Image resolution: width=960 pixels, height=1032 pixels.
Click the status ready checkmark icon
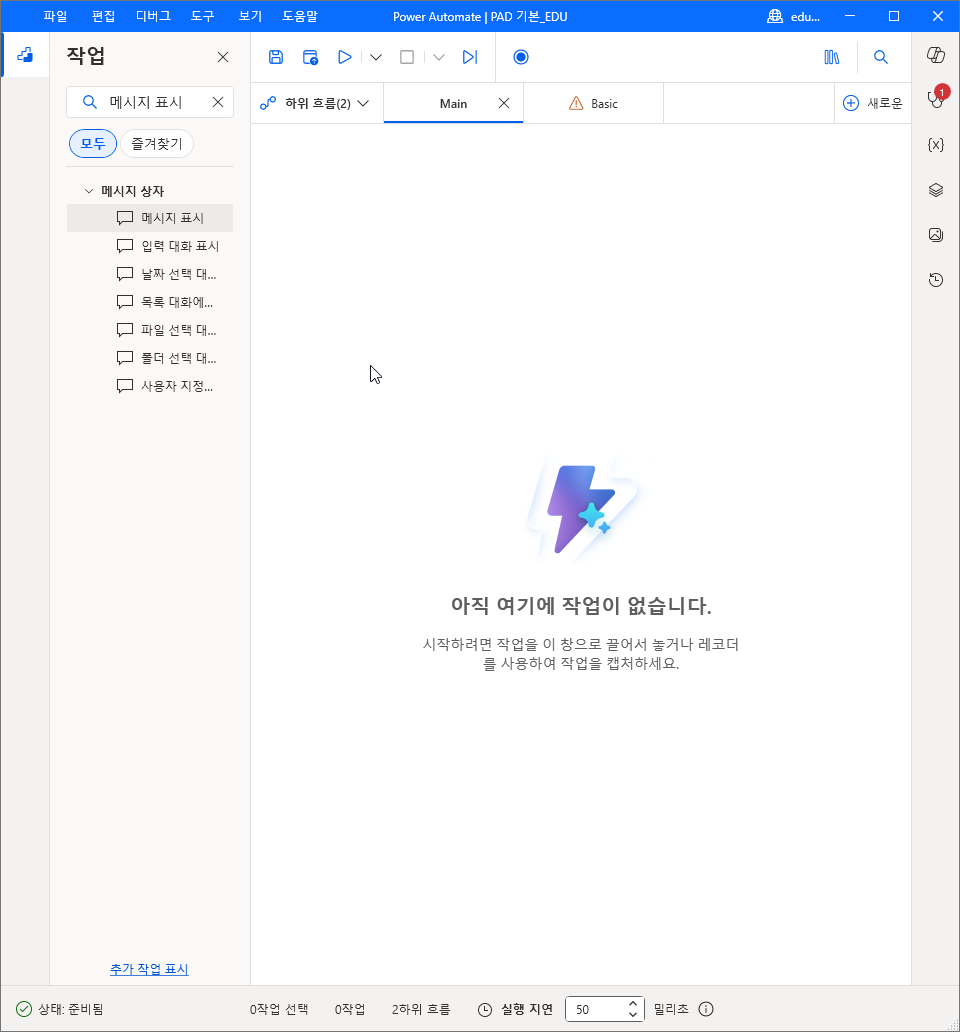pyautogui.click(x=24, y=1009)
